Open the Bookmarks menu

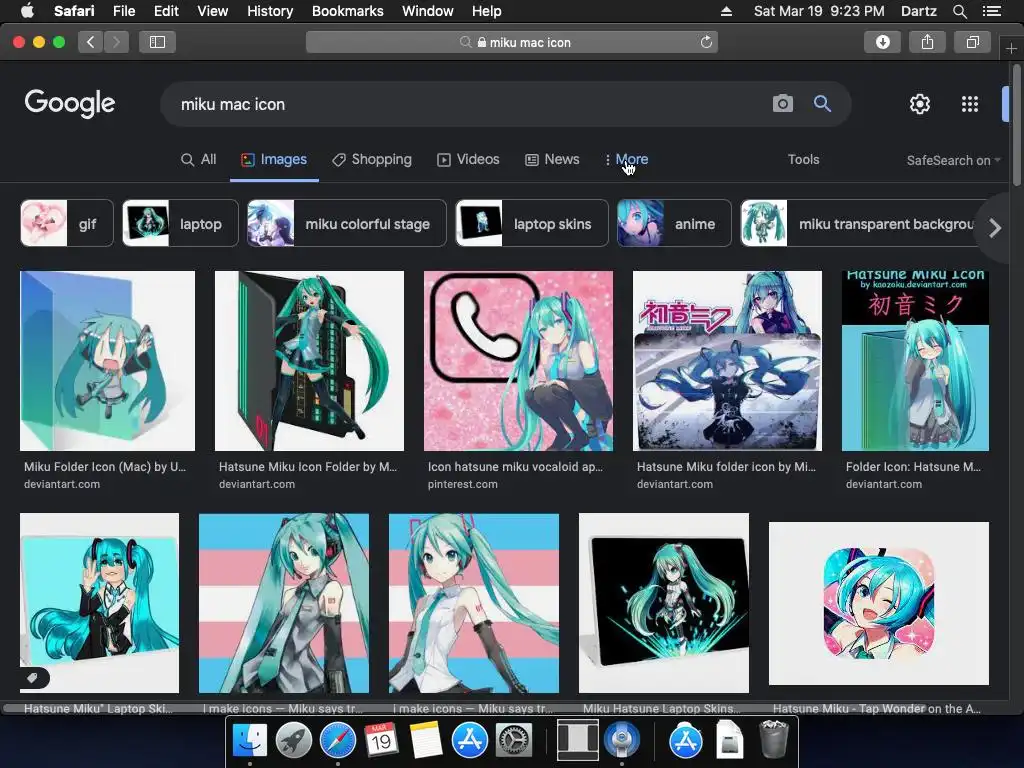tap(347, 11)
